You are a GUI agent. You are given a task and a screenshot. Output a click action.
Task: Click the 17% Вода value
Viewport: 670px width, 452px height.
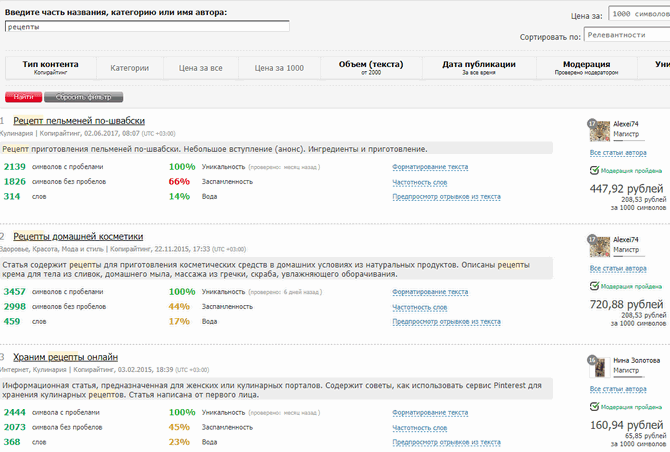[x=179, y=322]
